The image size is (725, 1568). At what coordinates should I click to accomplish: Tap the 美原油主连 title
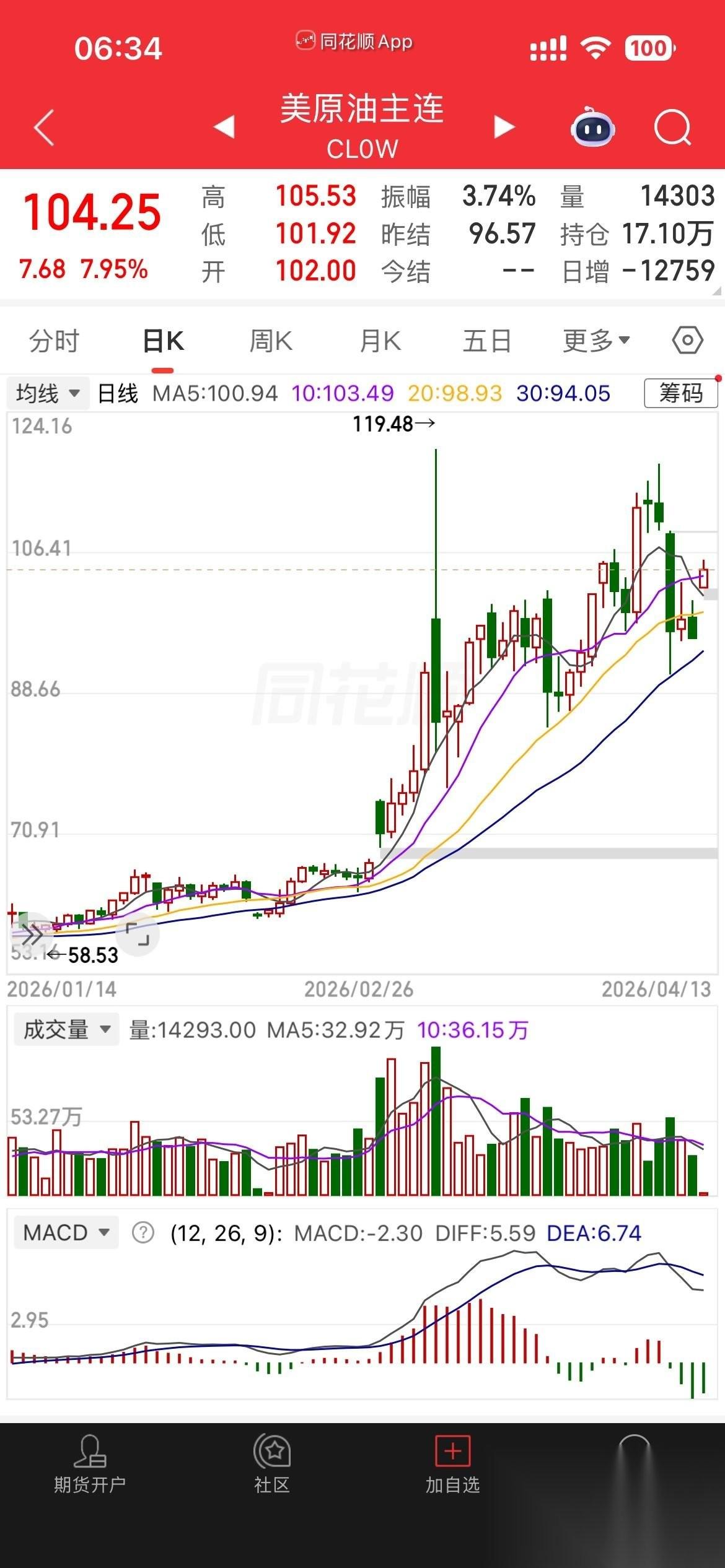(x=362, y=109)
